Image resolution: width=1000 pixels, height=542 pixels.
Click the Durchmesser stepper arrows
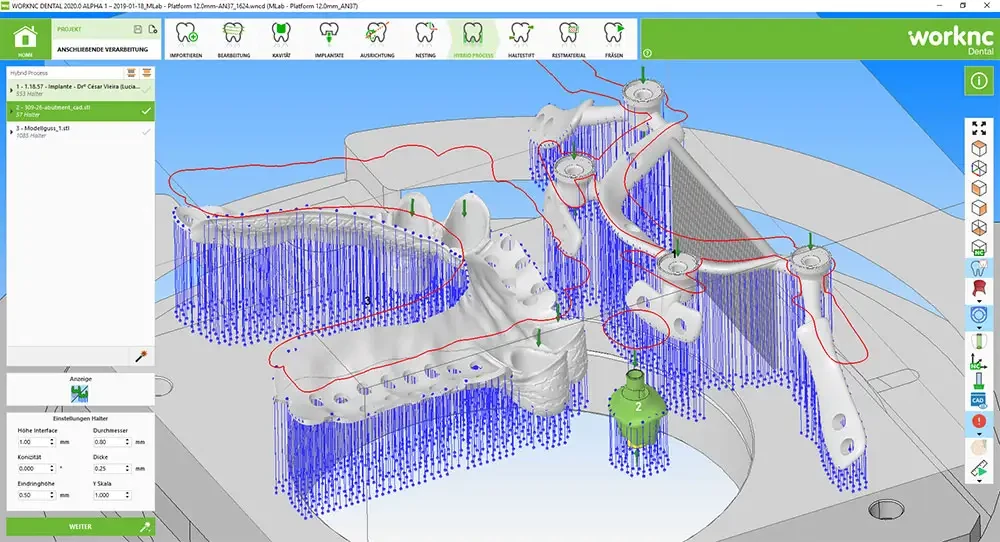(x=128, y=442)
